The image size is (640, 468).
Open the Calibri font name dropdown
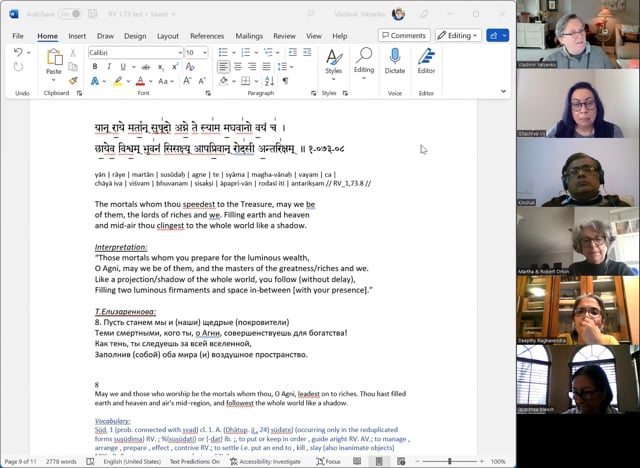[180, 53]
